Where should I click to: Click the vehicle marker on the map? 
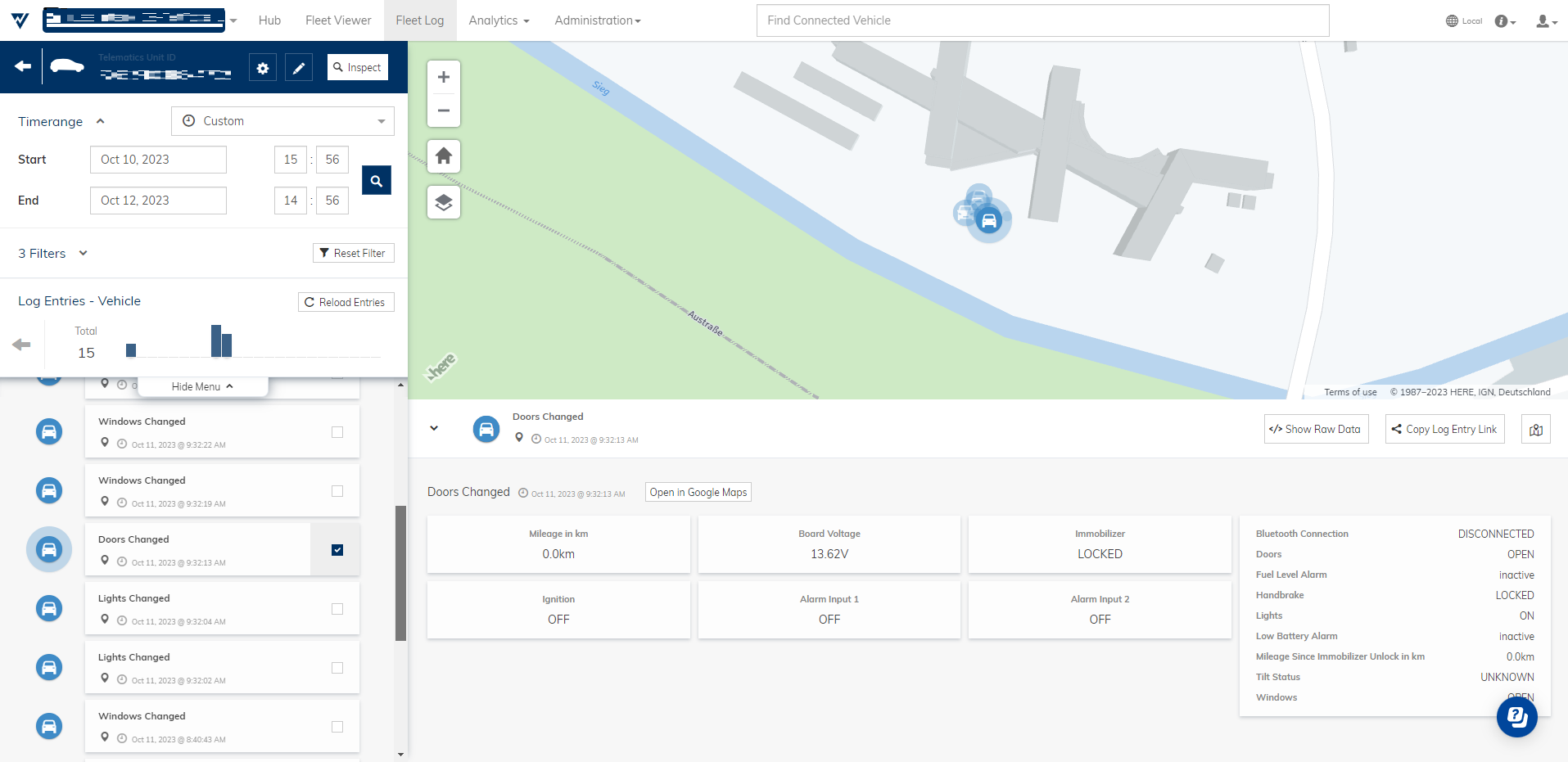pos(989,220)
